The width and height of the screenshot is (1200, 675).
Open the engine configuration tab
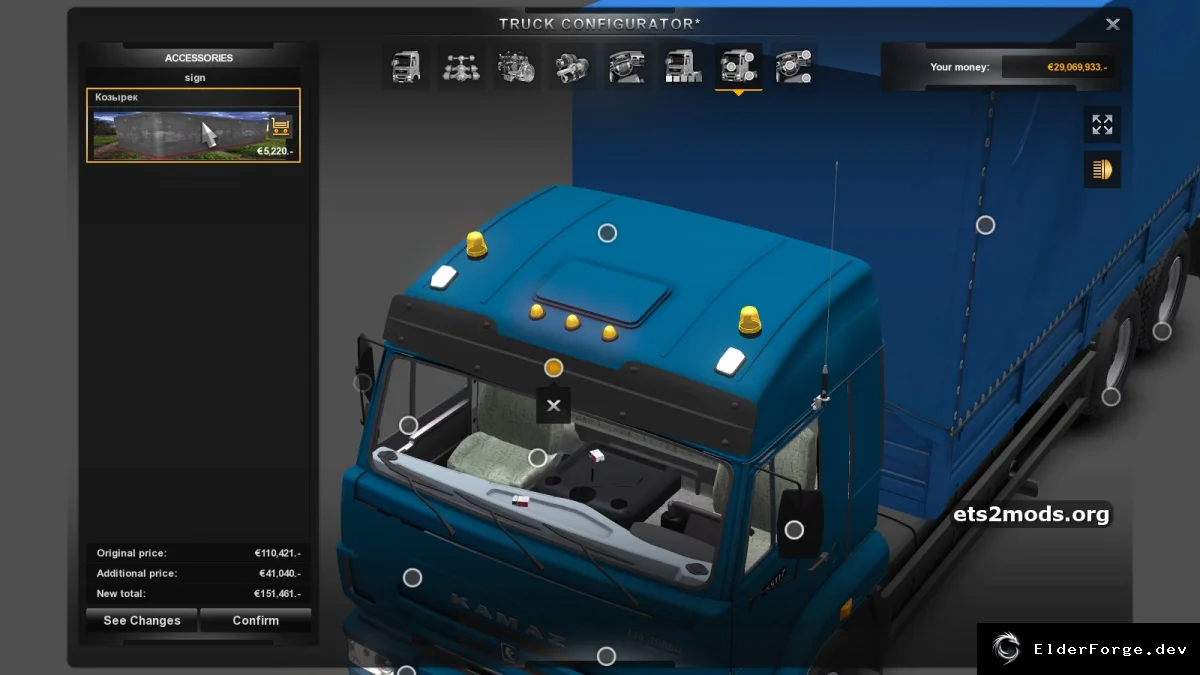[517, 67]
